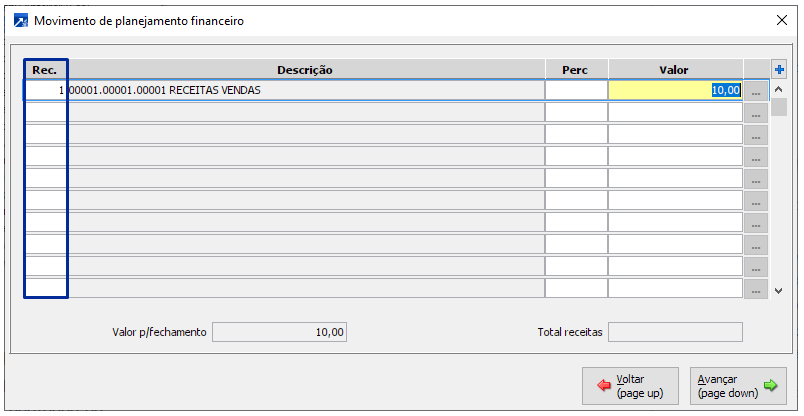
Task: Click the application icon in title bar
Action: click(x=20, y=20)
